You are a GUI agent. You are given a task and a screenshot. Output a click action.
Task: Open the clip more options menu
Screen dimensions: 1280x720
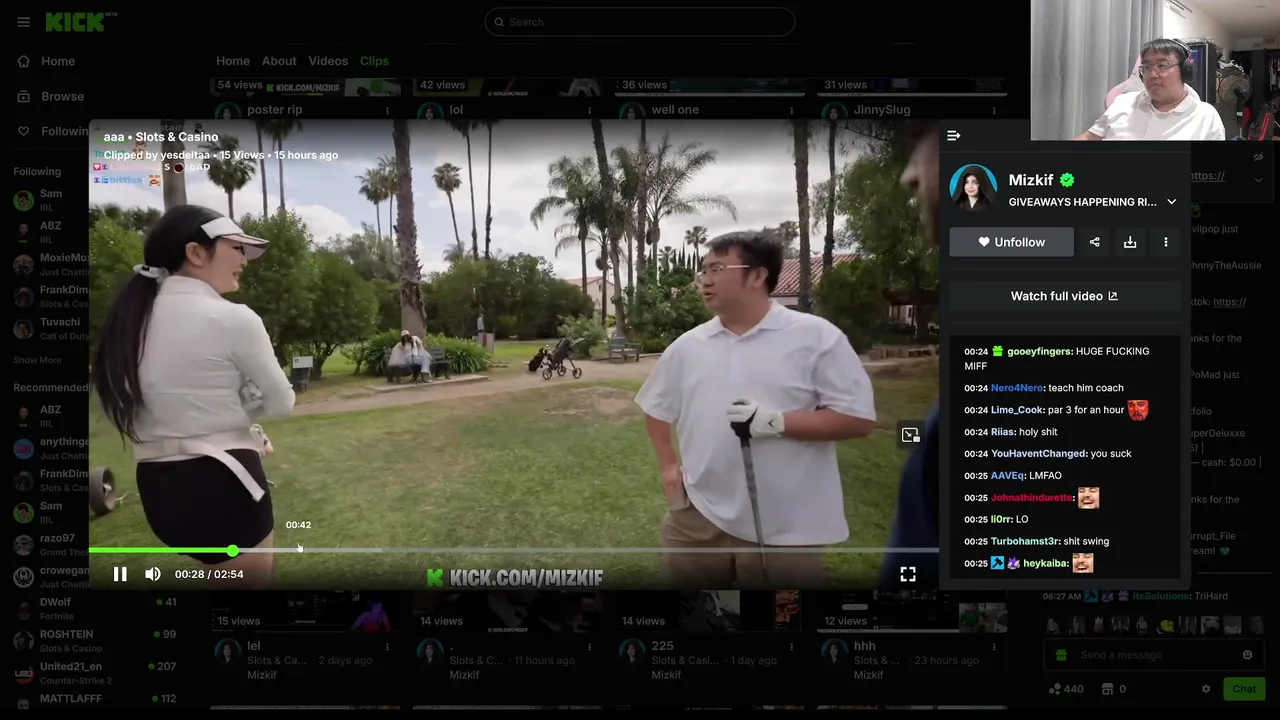pyautogui.click(x=1166, y=242)
